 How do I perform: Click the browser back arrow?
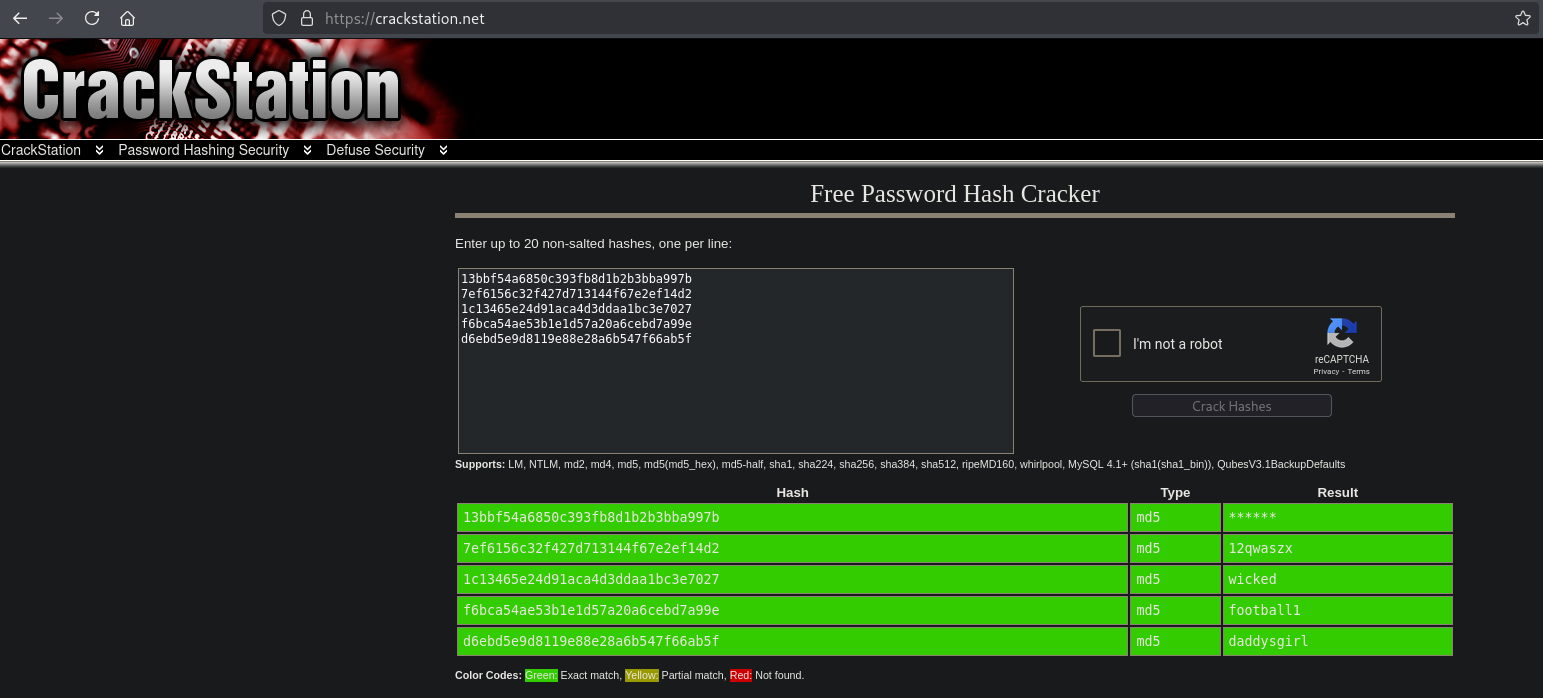pyautogui.click(x=20, y=18)
